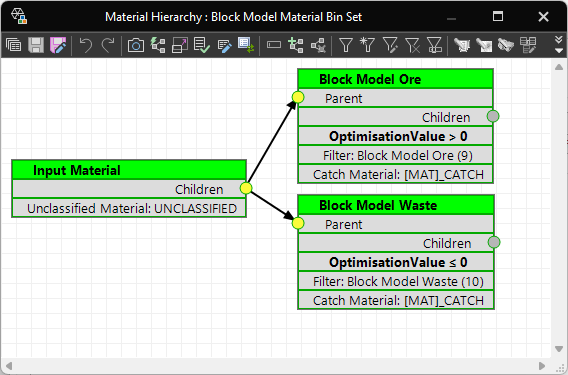This screenshot has height=375, width=568.
Task: Click the horizontal scrollbar right arrow
Action: (542, 366)
